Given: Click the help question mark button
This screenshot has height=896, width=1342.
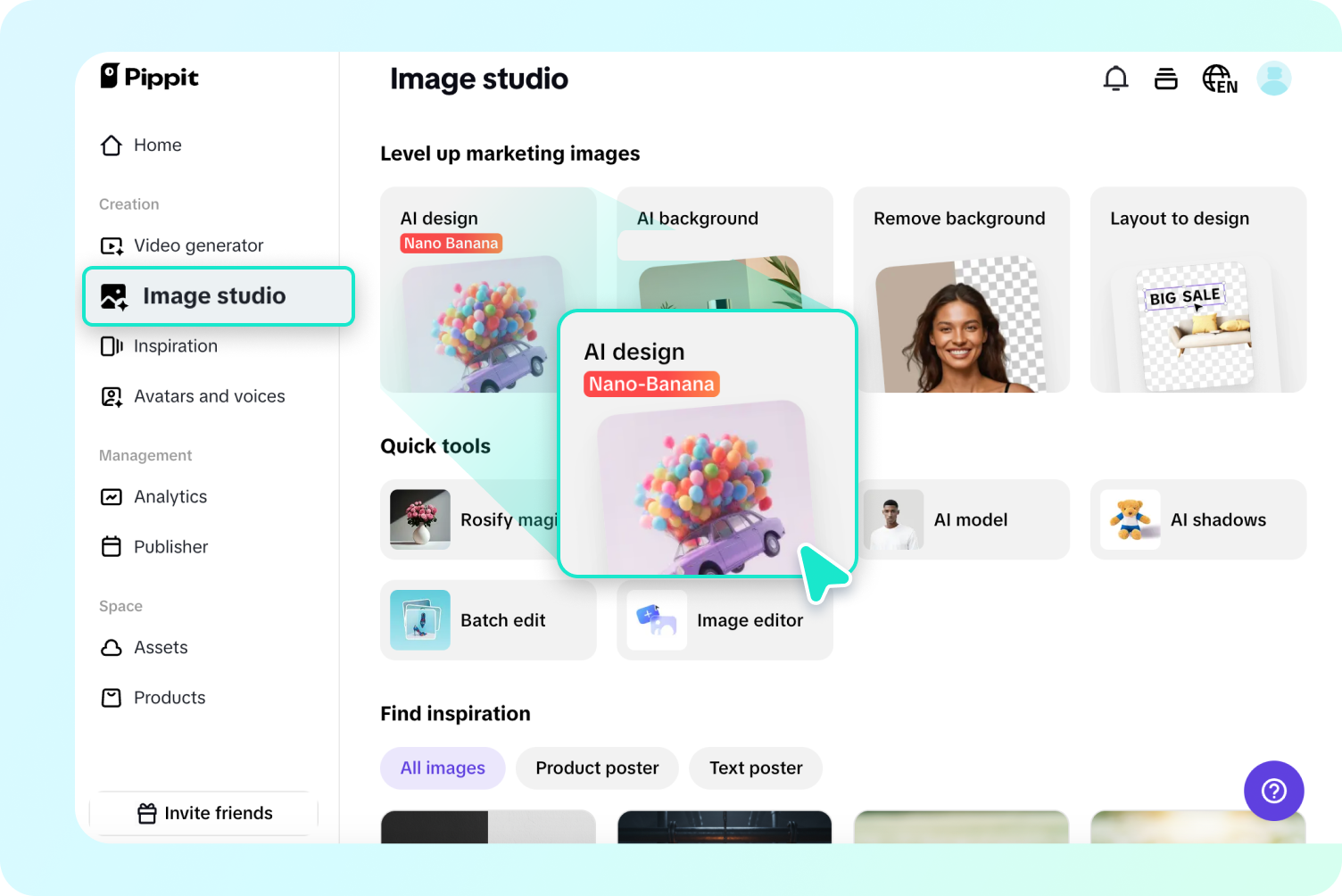Looking at the screenshot, I should point(1273,791).
